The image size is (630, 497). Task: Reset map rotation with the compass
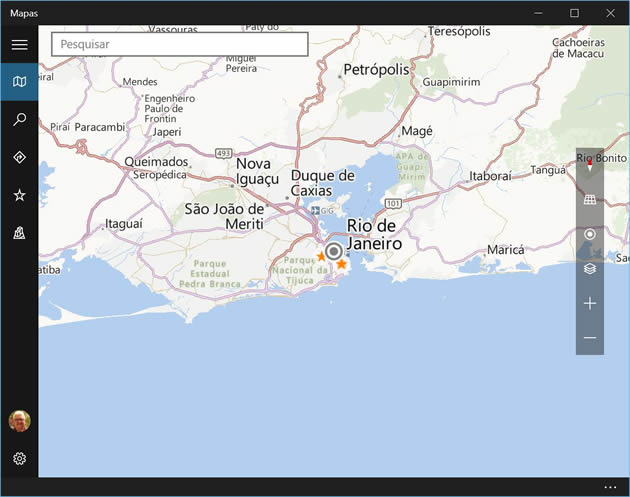coord(589,165)
